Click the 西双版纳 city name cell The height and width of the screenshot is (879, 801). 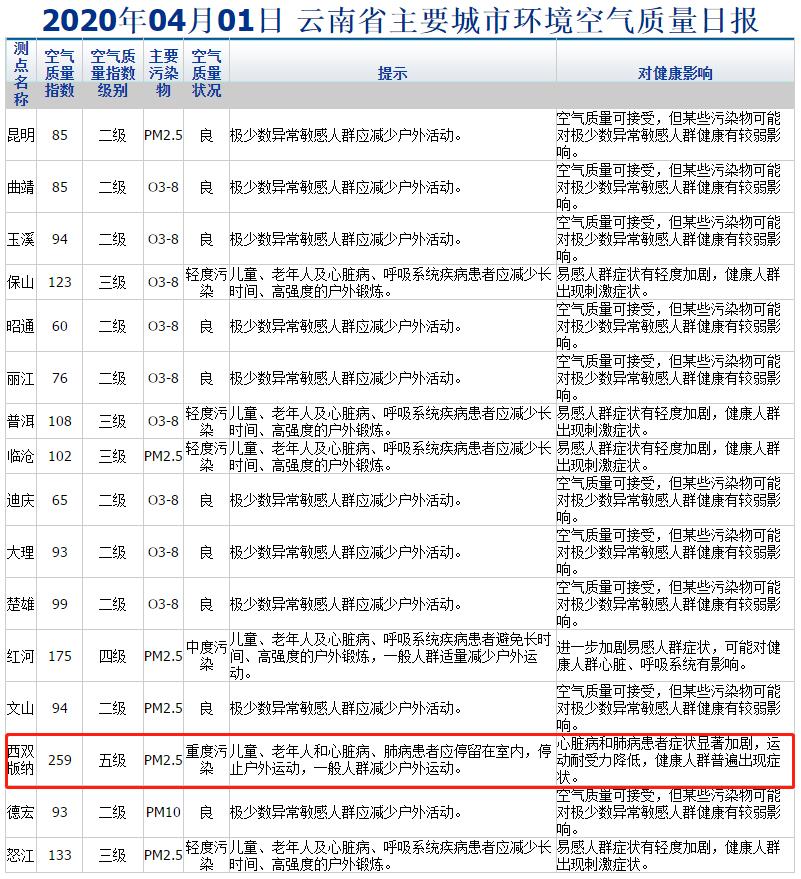21,760
